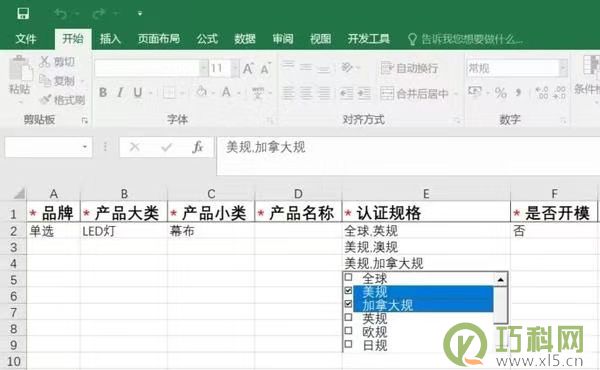Click the list box scroll up arrow
The height and width of the screenshot is (370, 600).
point(501,280)
